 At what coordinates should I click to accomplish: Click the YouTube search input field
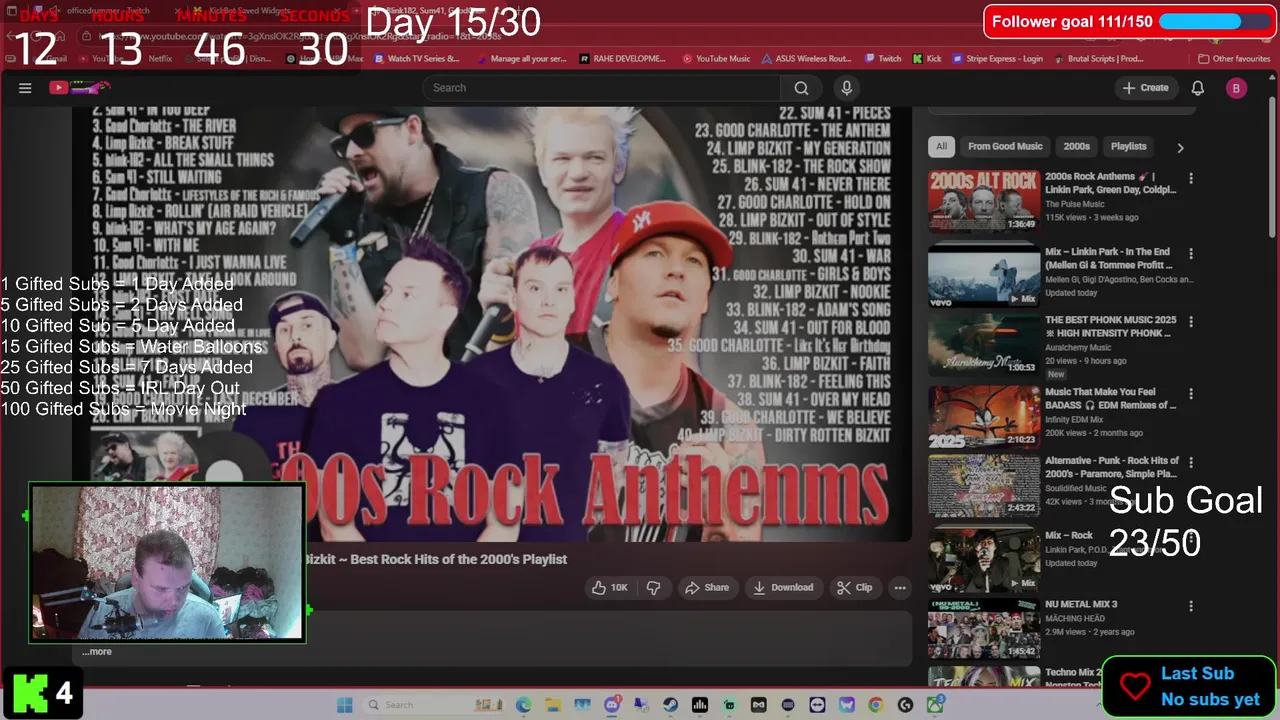tap(603, 88)
